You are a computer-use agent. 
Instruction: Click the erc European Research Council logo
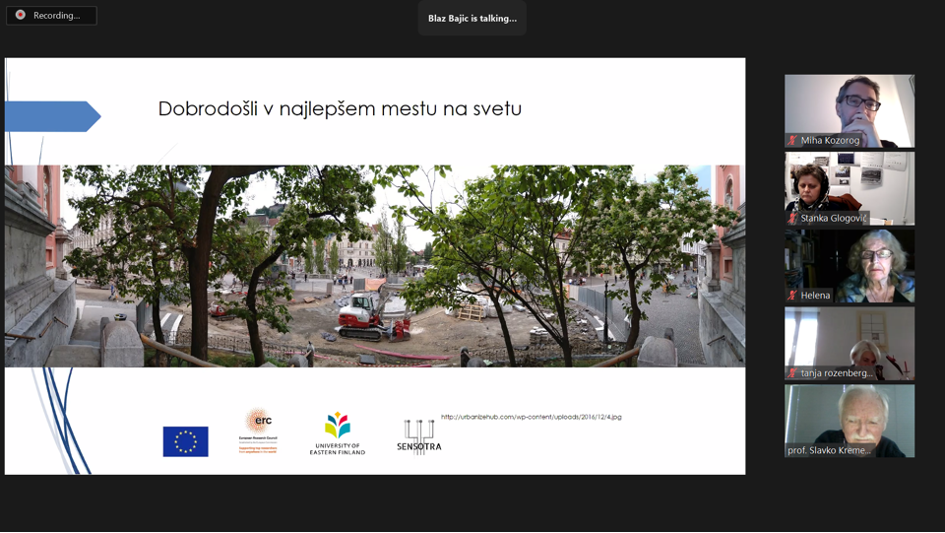[x=258, y=430]
